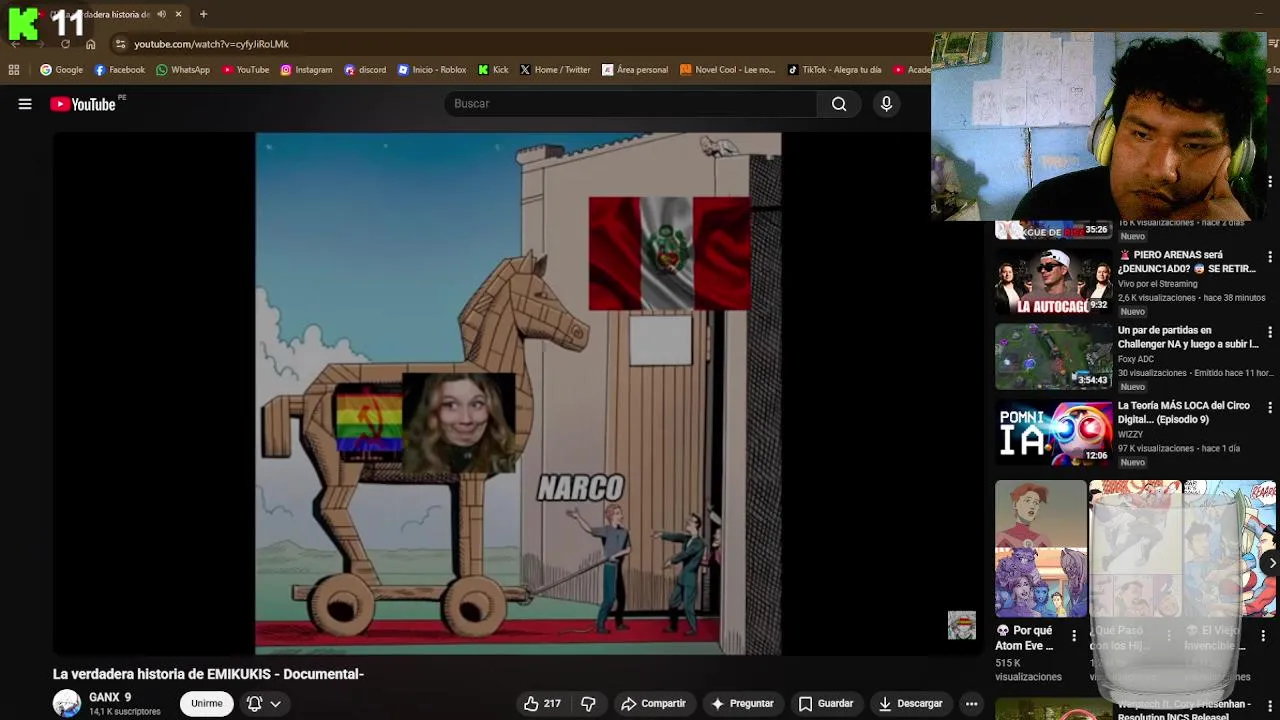Open the Instagram bookmark
The width and height of the screenshot is (1280, 720).
[x=306, y=70]
